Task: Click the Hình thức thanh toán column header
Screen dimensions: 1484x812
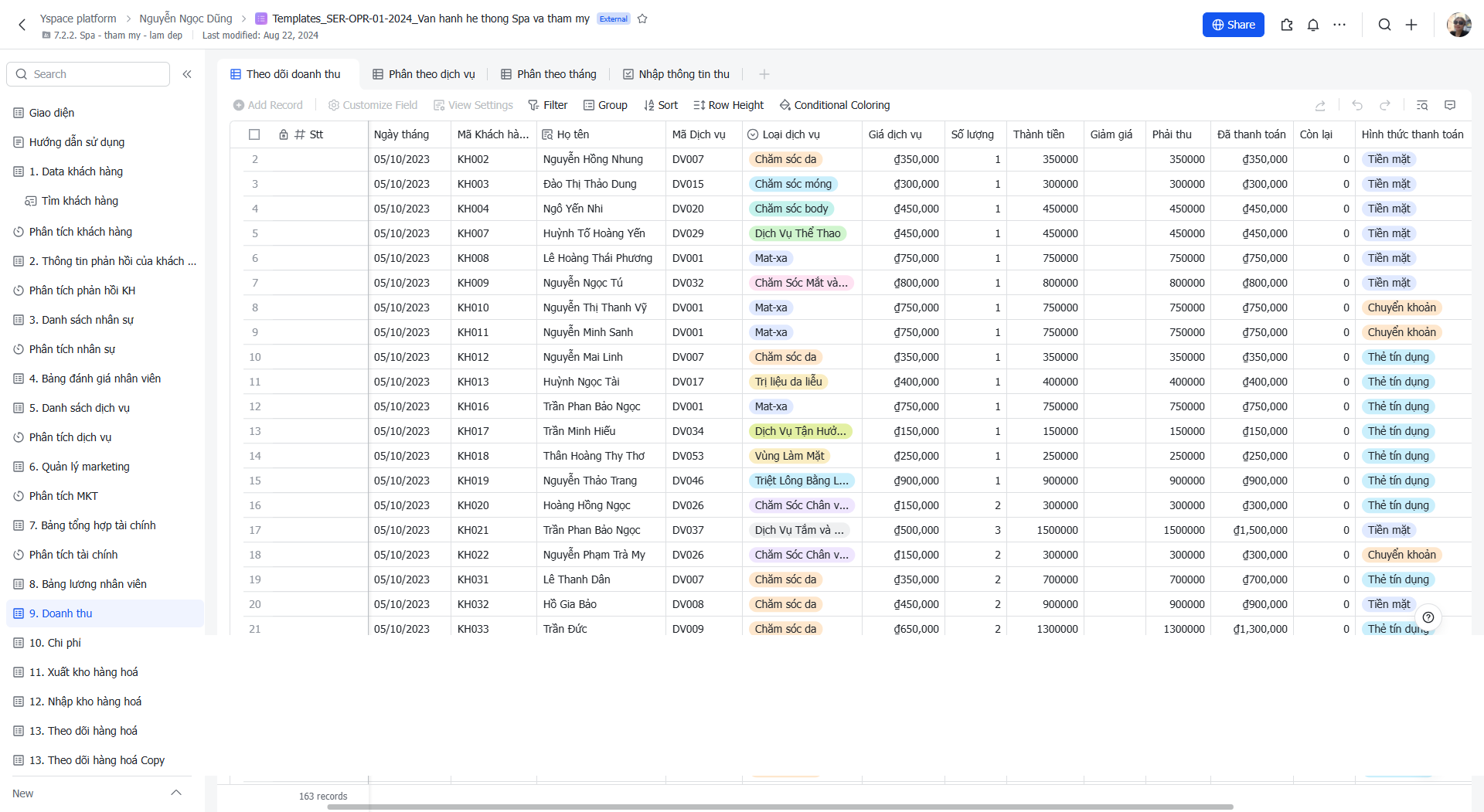Action: (x=1413, y=134)
